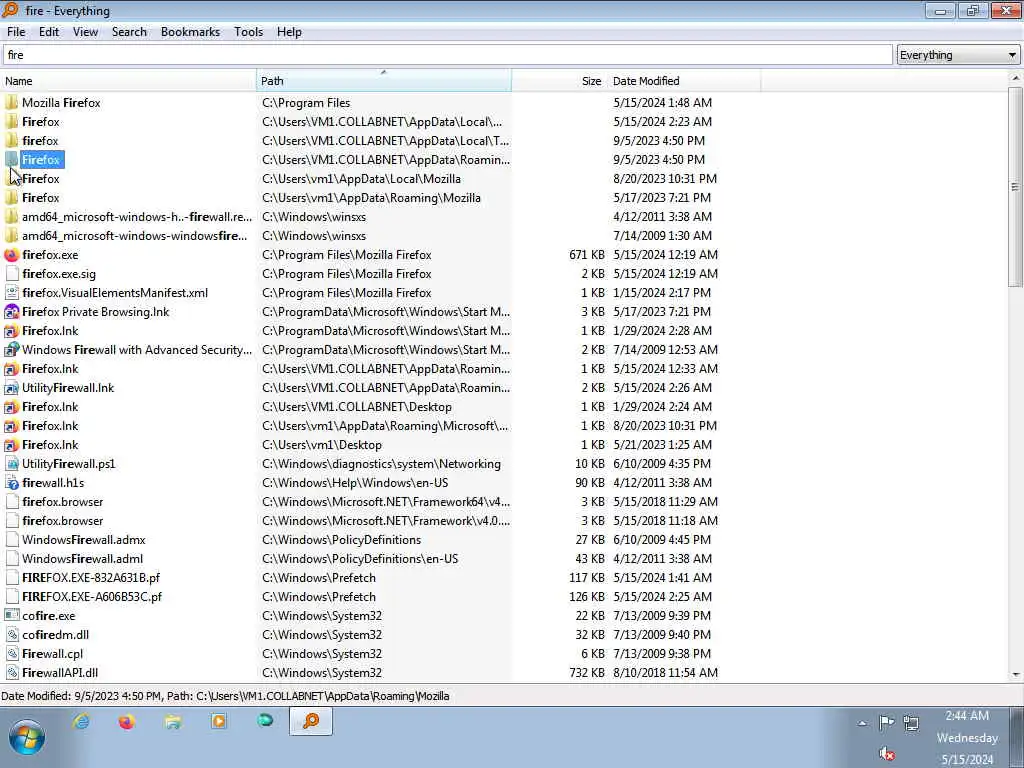Click the highlighted Firefox folder name
This screenshot has height=768, width=1024.
tap(41, 160)
